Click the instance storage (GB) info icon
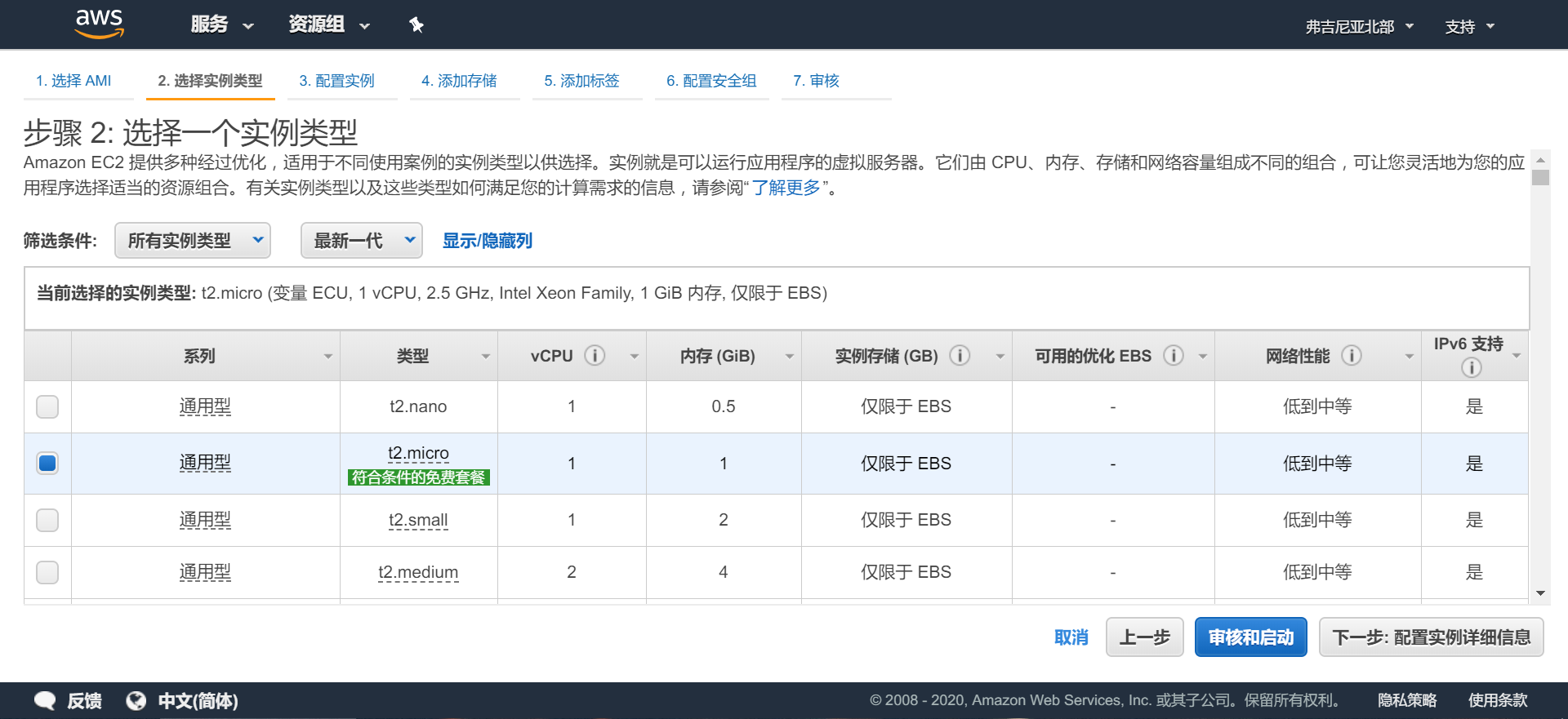 pos(960,355)
